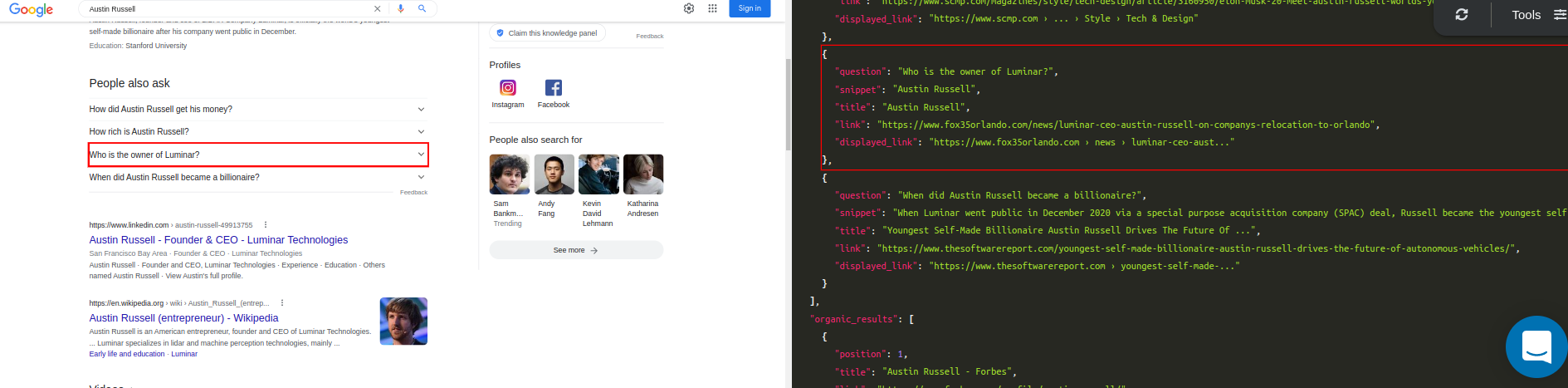1568x388 pixels.
Task: Open Google settings gear icon
Action: (689, 8)
